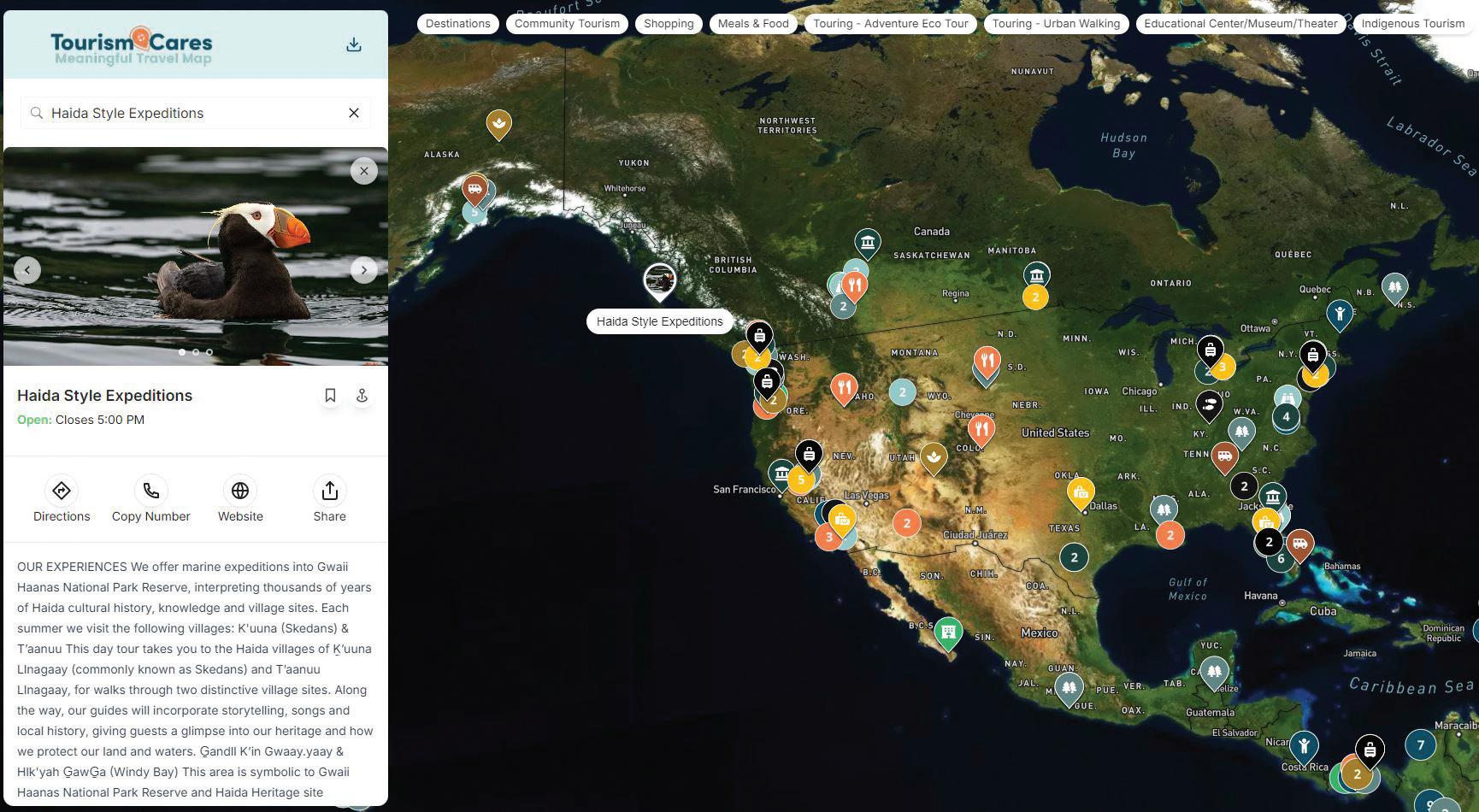1479x812 pixels.
Task: Bookmark the Haida Style Expeditions listing
Action: [330, 396]
